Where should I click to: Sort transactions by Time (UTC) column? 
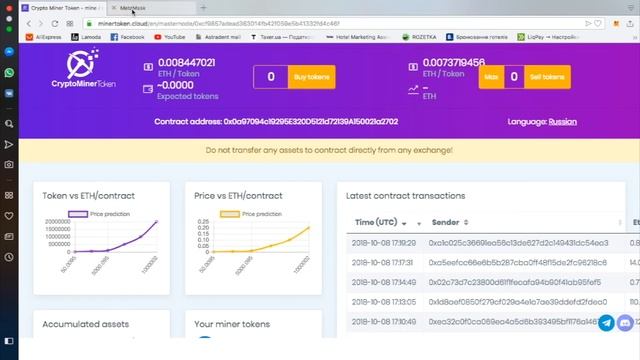click(x=380, y=222)
